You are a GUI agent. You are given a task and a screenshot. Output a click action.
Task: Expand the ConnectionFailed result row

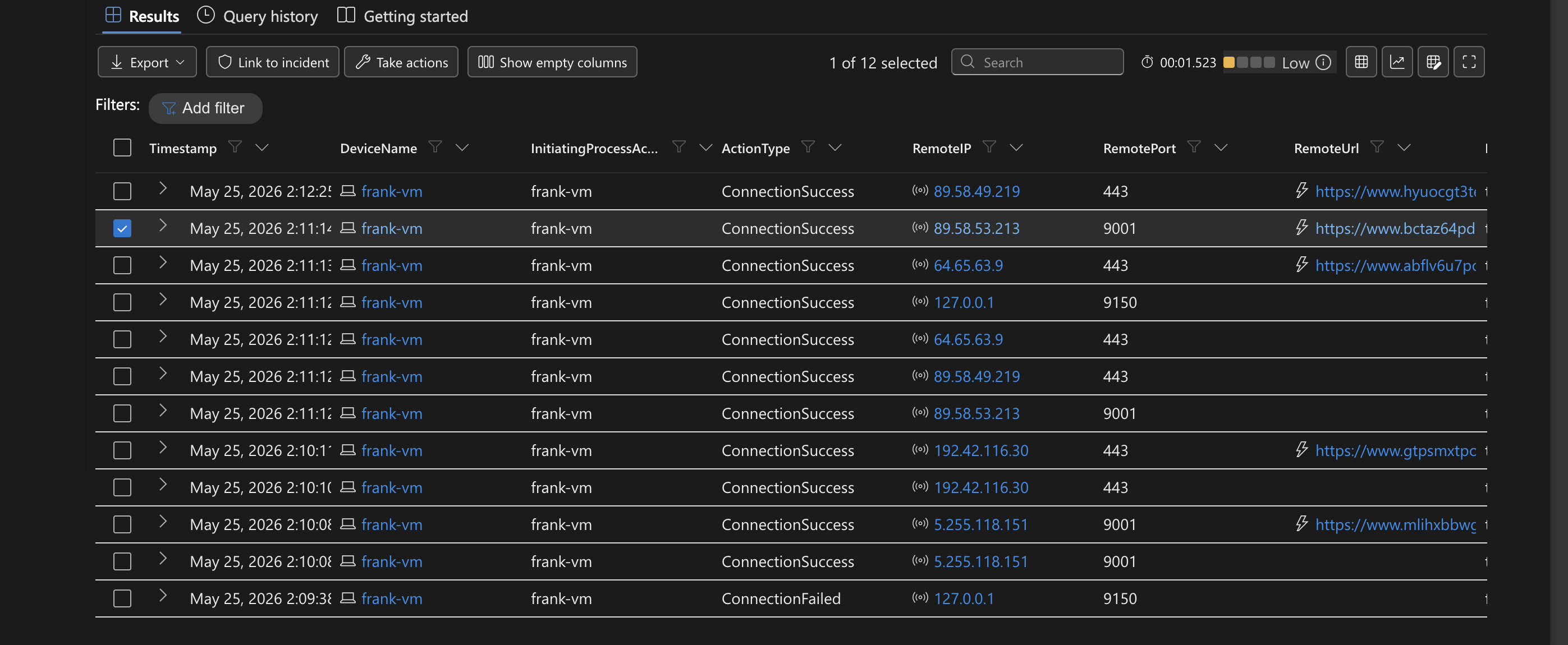(x=163, y=596)
